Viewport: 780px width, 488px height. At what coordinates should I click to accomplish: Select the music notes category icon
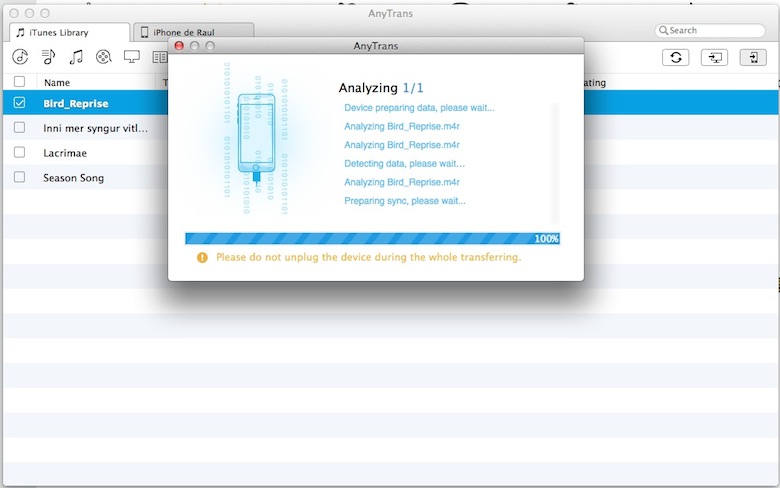click(x=76, y=57)
